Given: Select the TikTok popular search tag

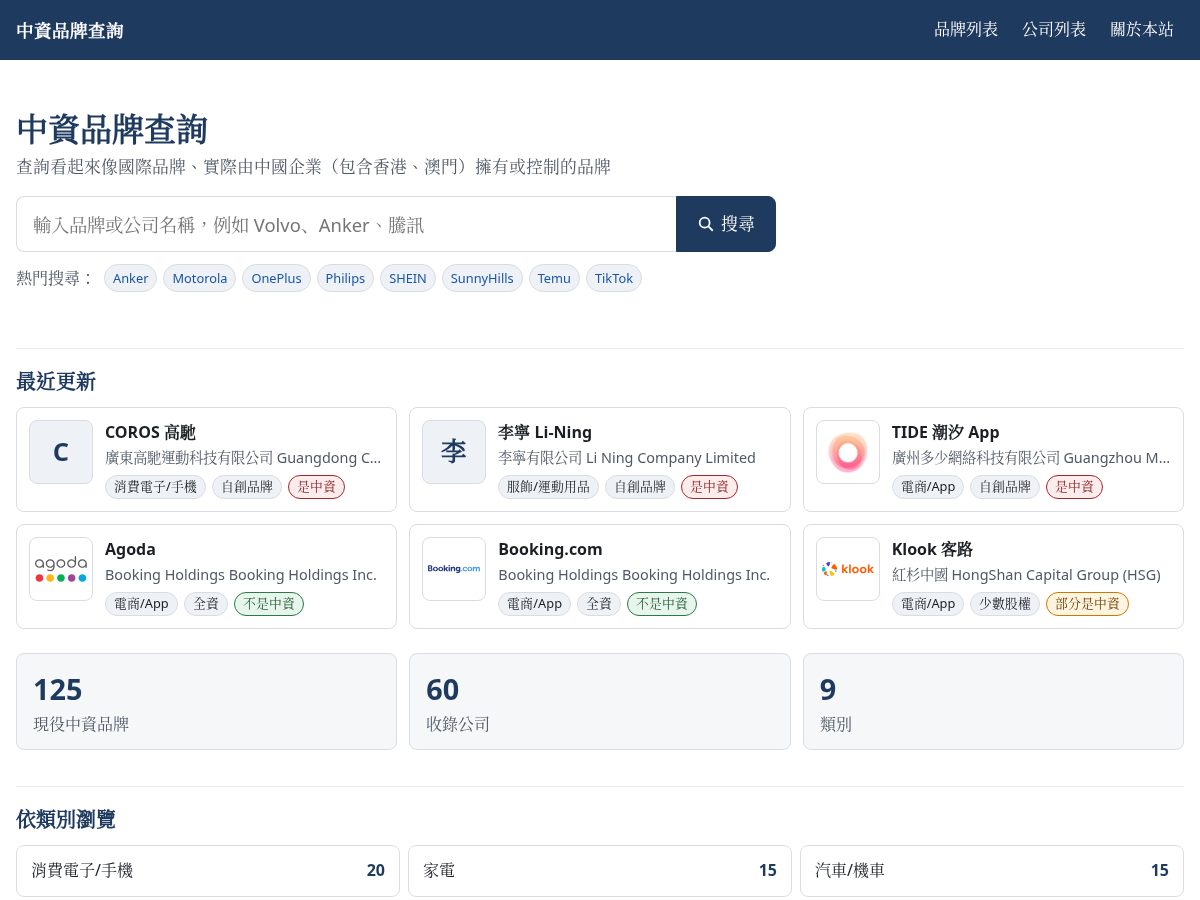Looking at the screenshot, I should [614, 278].
